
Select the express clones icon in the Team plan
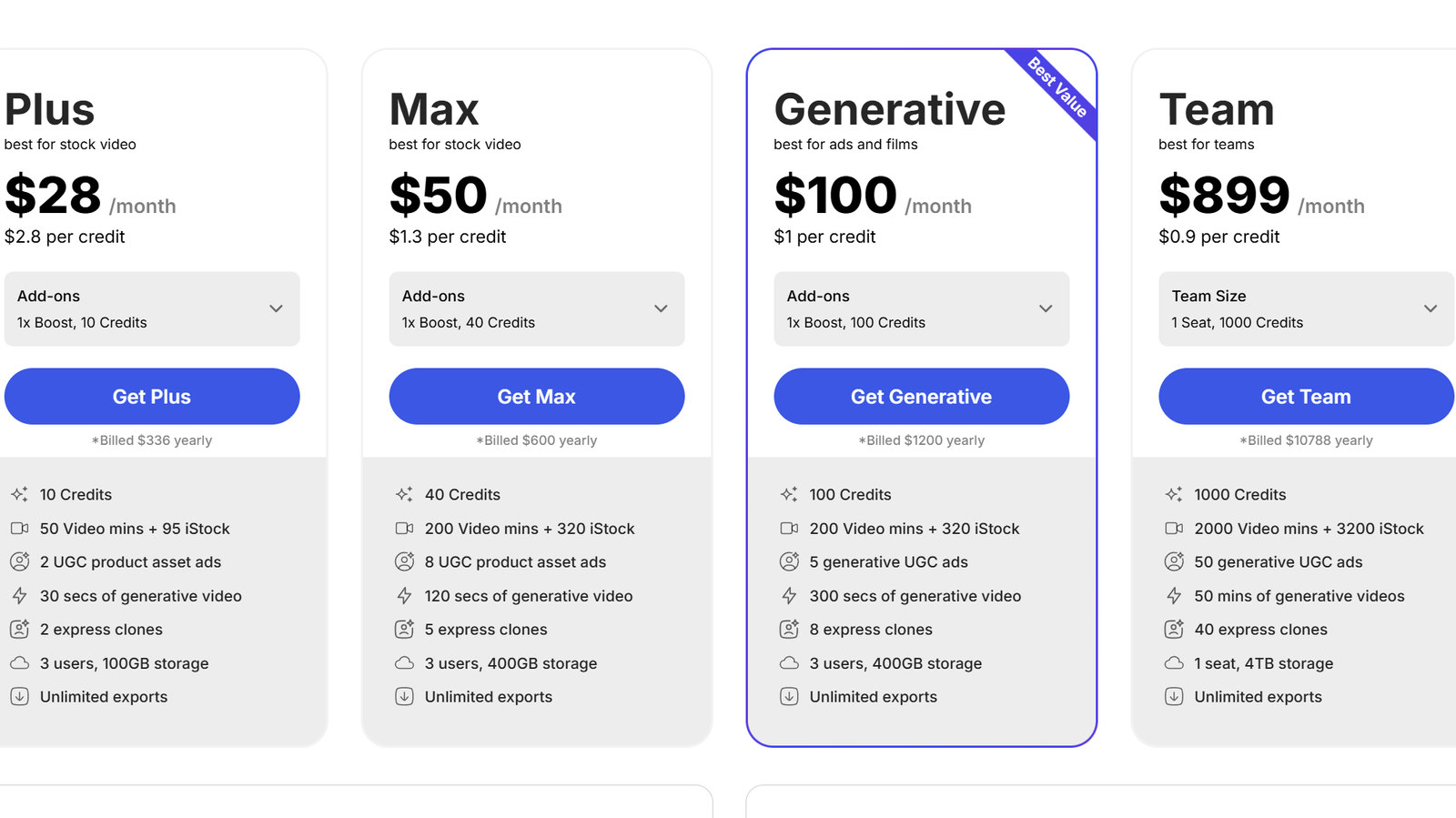(x=1173, y=629)
